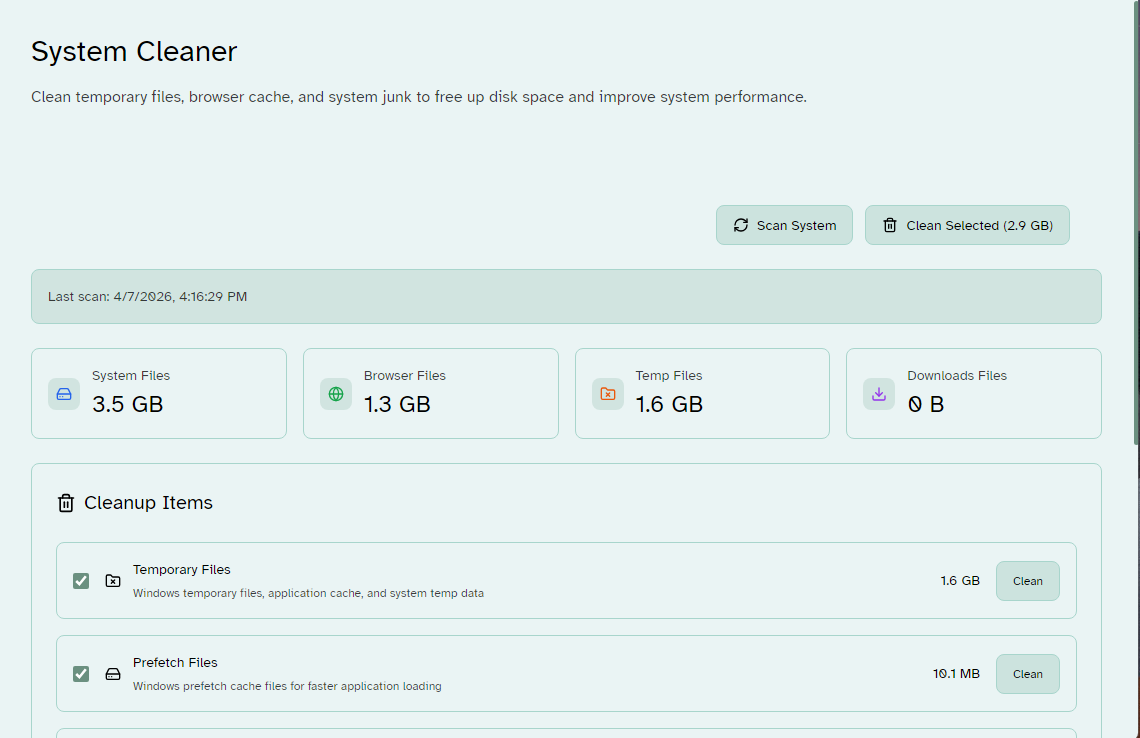Click the Temp Files card label
The image size is (1140, 738).
pyautogui.click(x=669, y=376)
